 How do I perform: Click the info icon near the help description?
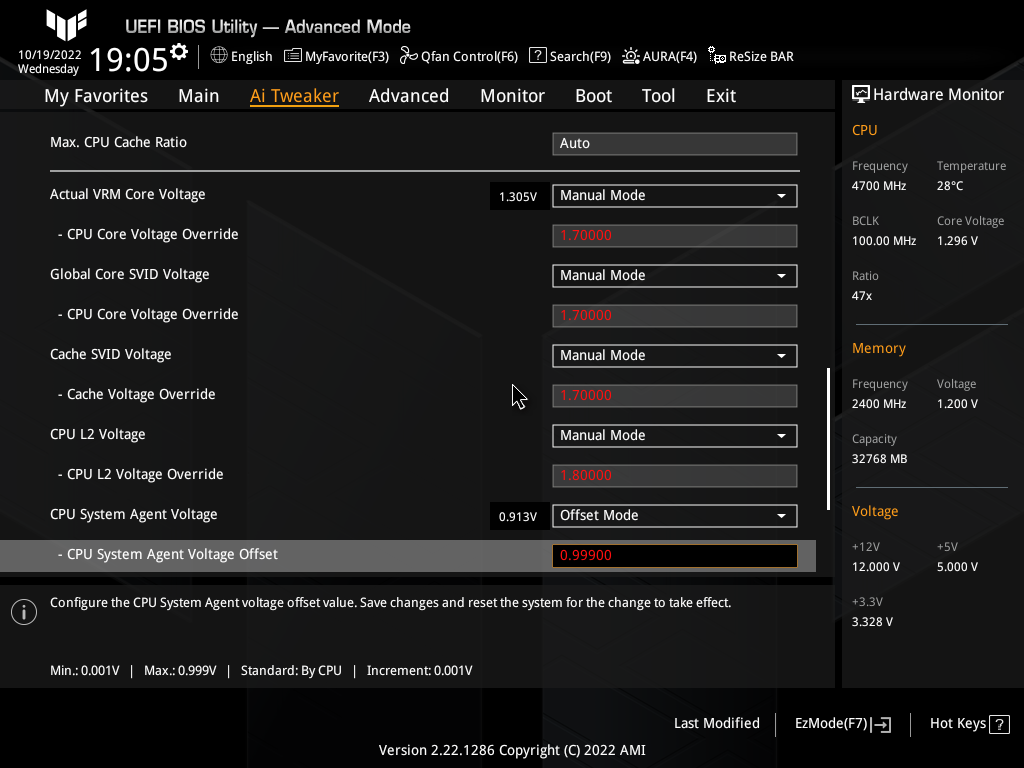click(23, 611)
